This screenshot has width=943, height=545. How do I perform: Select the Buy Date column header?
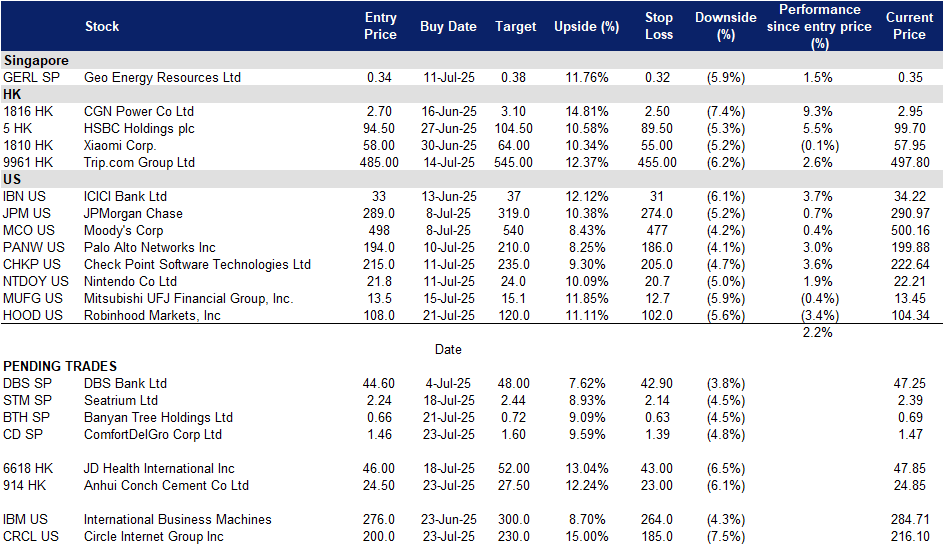coord(448,26)
